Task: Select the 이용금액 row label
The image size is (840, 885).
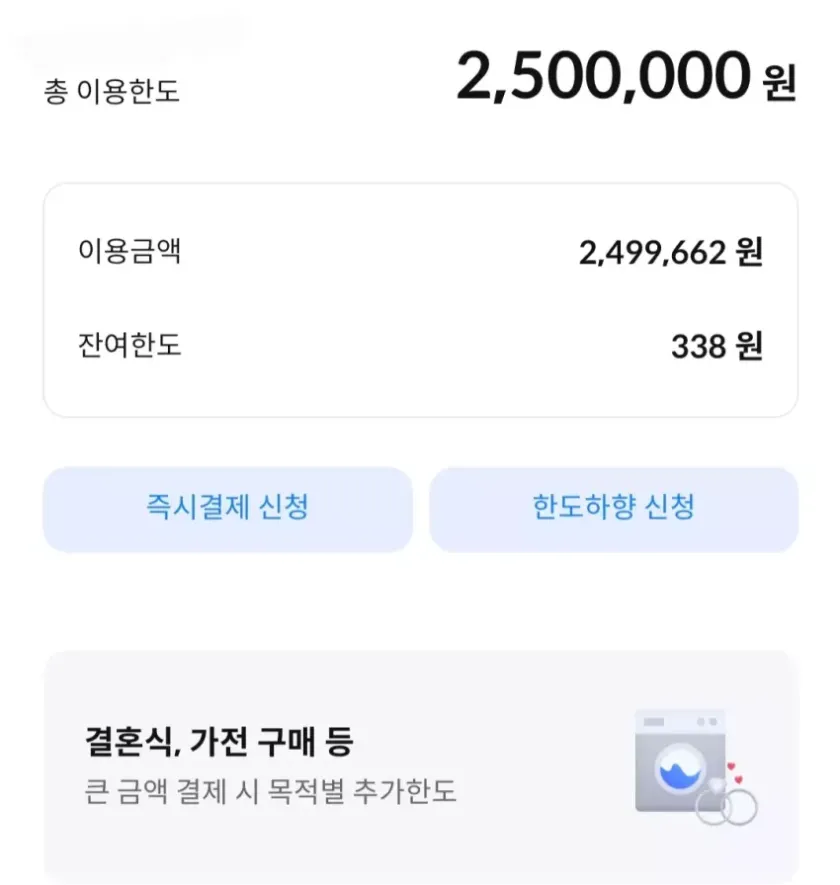Action: pos(129,251)
